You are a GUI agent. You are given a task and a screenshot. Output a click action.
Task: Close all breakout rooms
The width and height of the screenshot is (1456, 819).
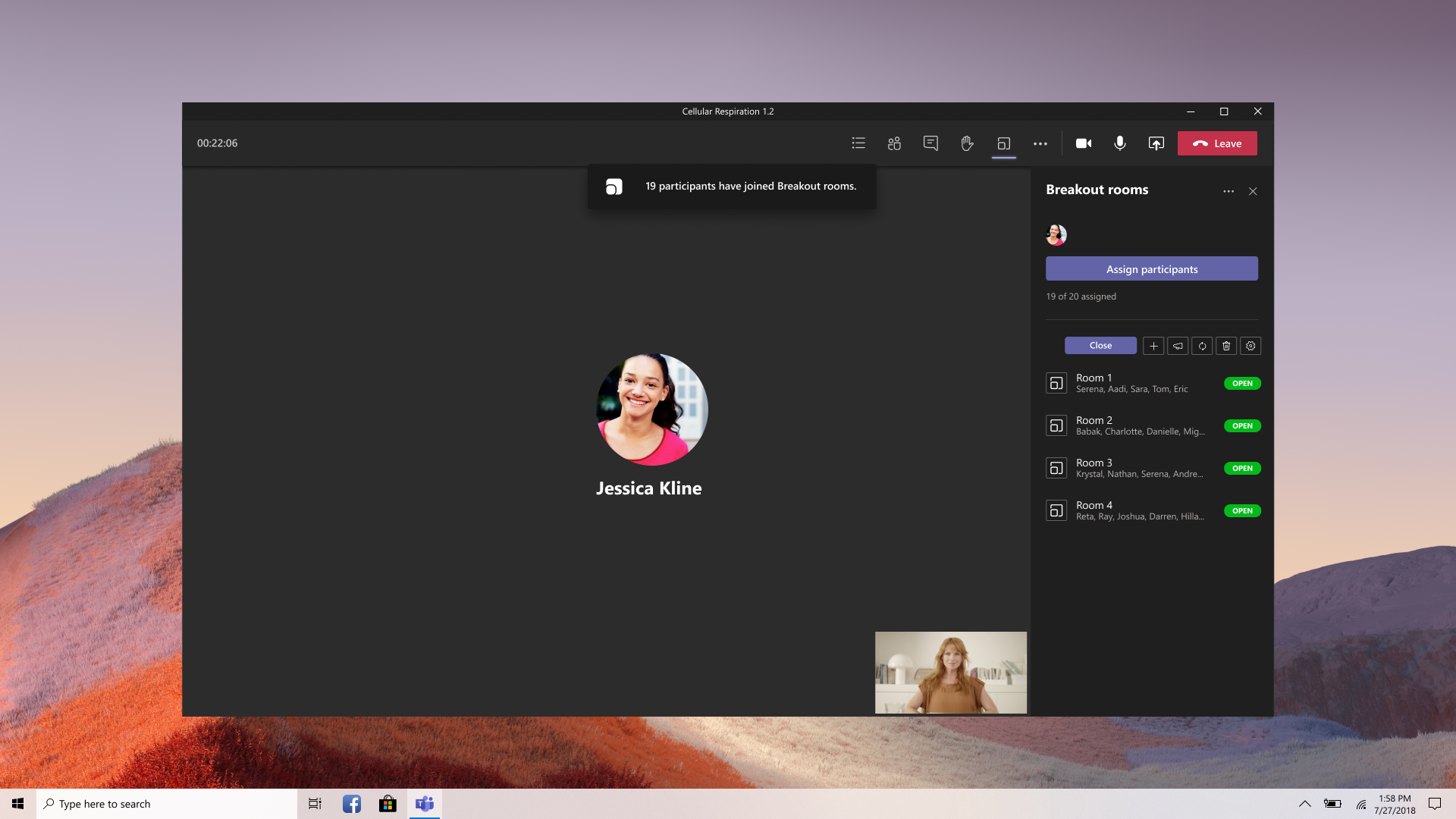tap(1100, 345)
